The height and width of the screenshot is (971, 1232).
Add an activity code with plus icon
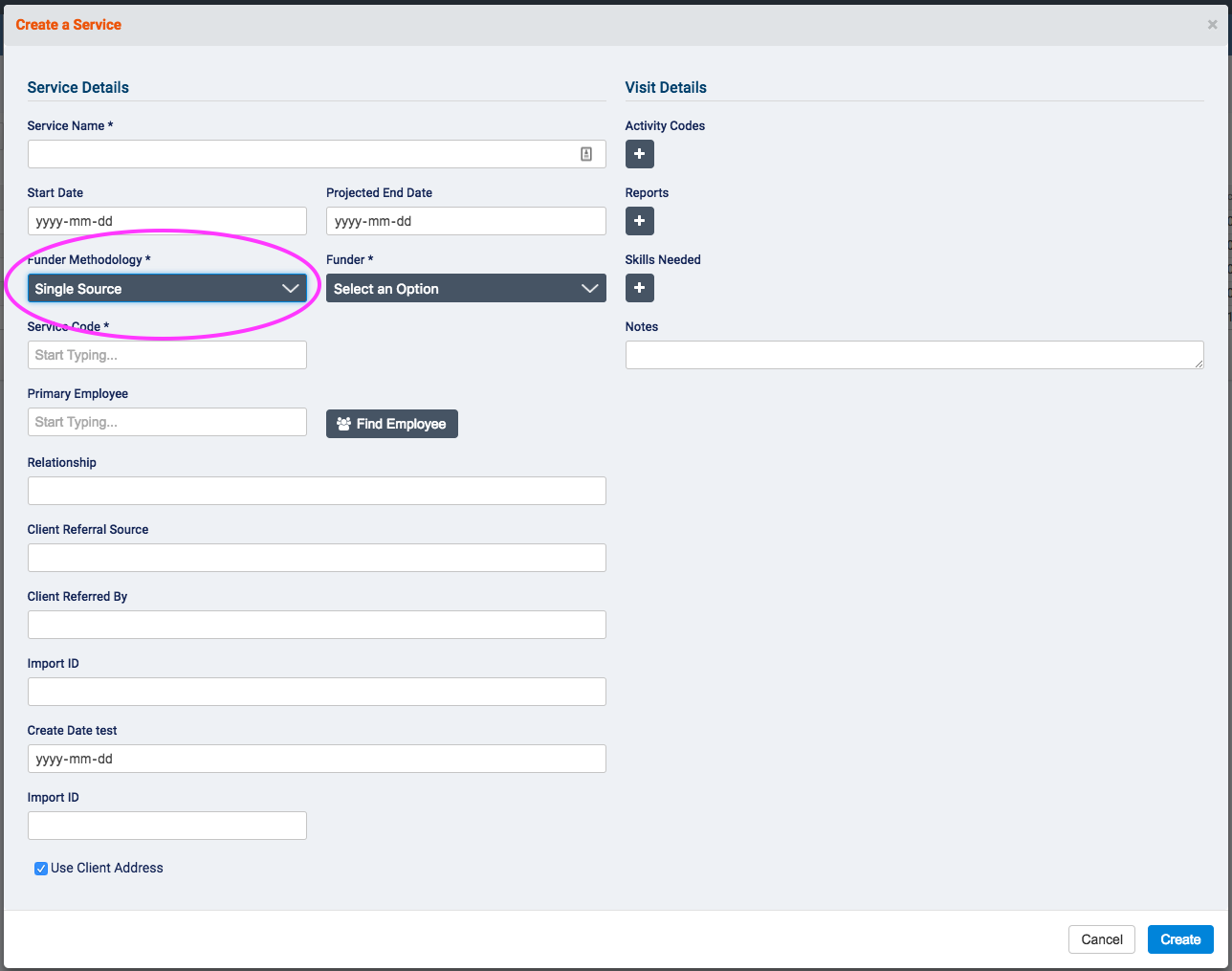click(x=639, y=154)
